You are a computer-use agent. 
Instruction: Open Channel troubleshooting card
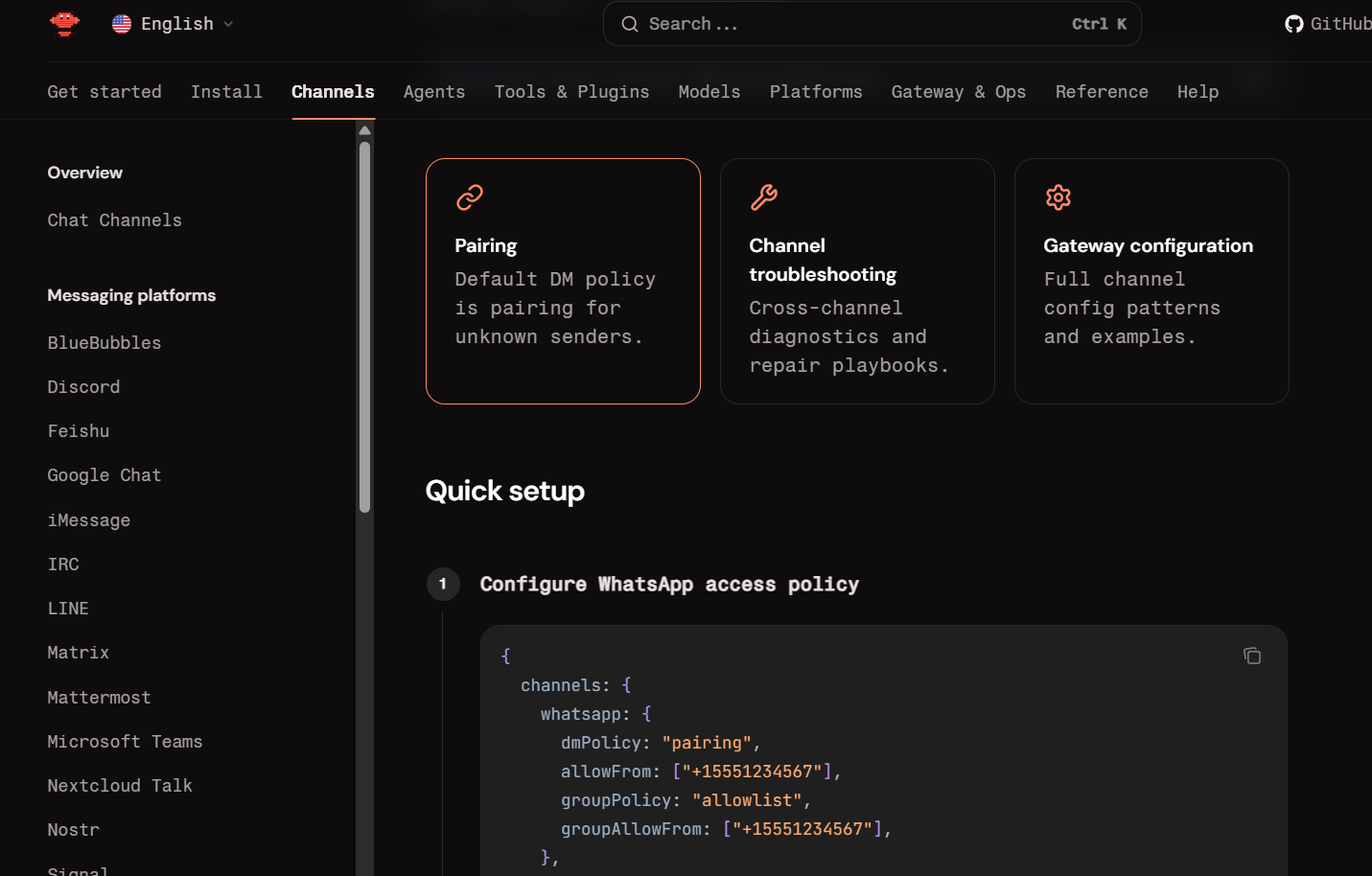click(857, 281)
